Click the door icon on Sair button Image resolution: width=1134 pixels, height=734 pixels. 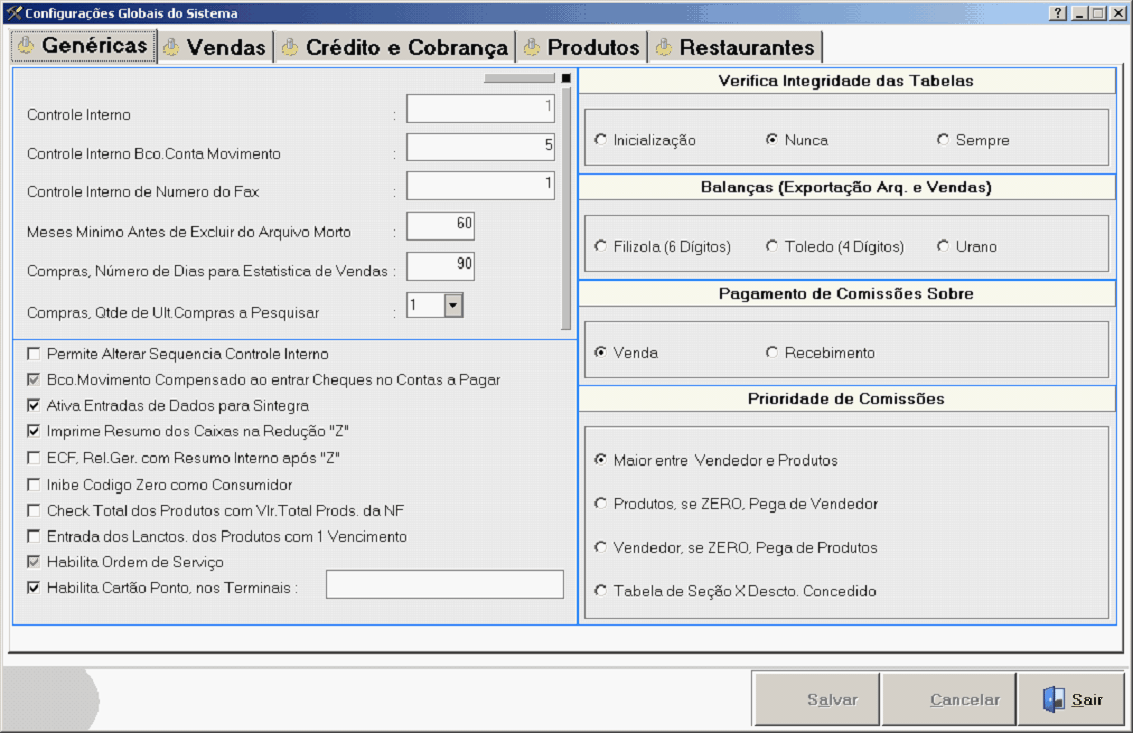pyautogui.click(x=1053, y=700)
